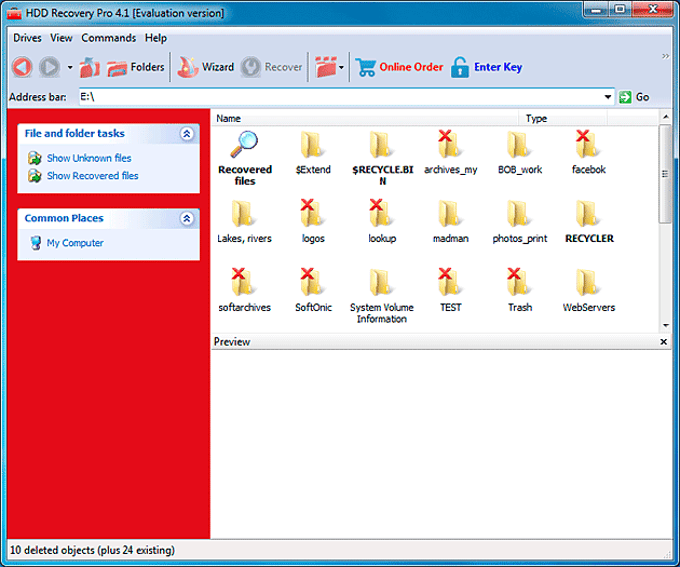Viewport: 680px width, 567px height.
Task: Open the navigation history dropdown arrow
Action: [70, 68]
